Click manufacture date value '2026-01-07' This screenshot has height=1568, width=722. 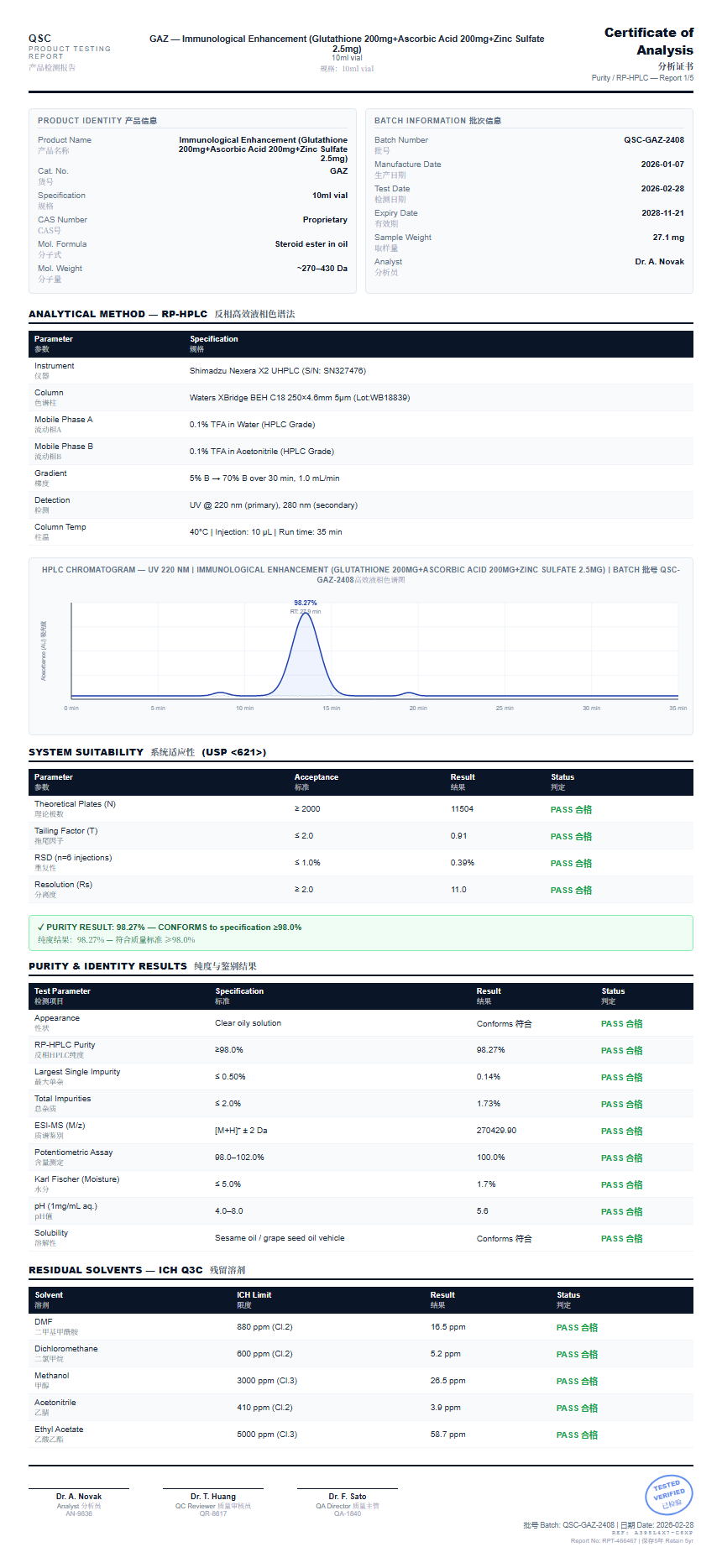662,165
